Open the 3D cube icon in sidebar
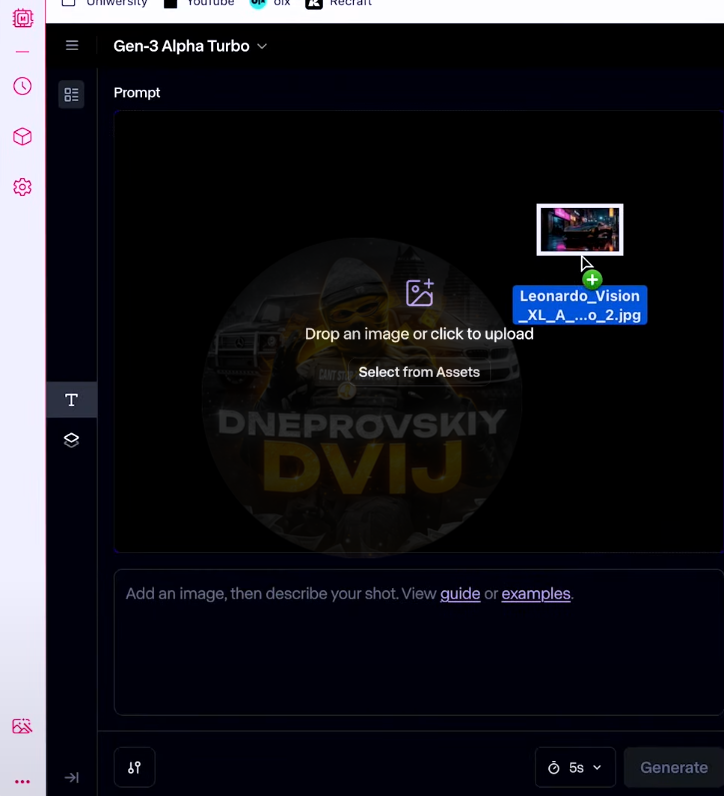724x796 pixels. 22,137
